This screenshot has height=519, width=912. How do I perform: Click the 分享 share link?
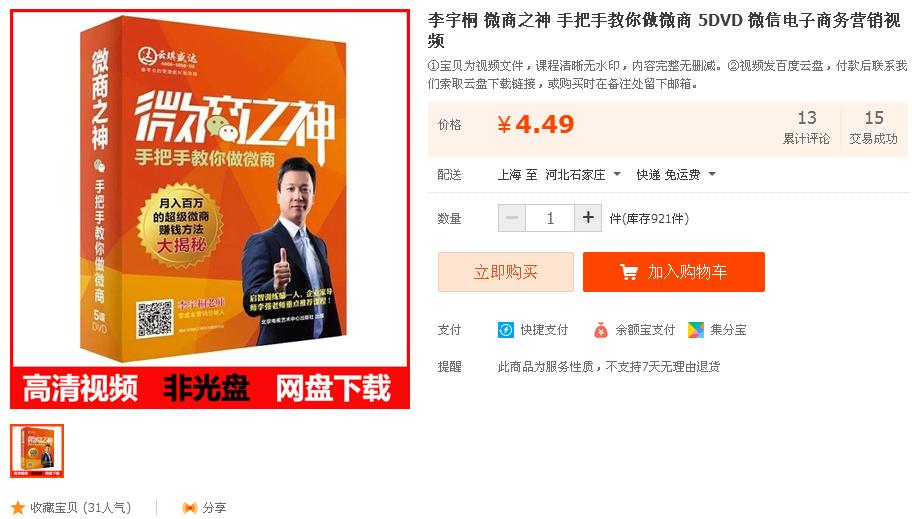214,507
